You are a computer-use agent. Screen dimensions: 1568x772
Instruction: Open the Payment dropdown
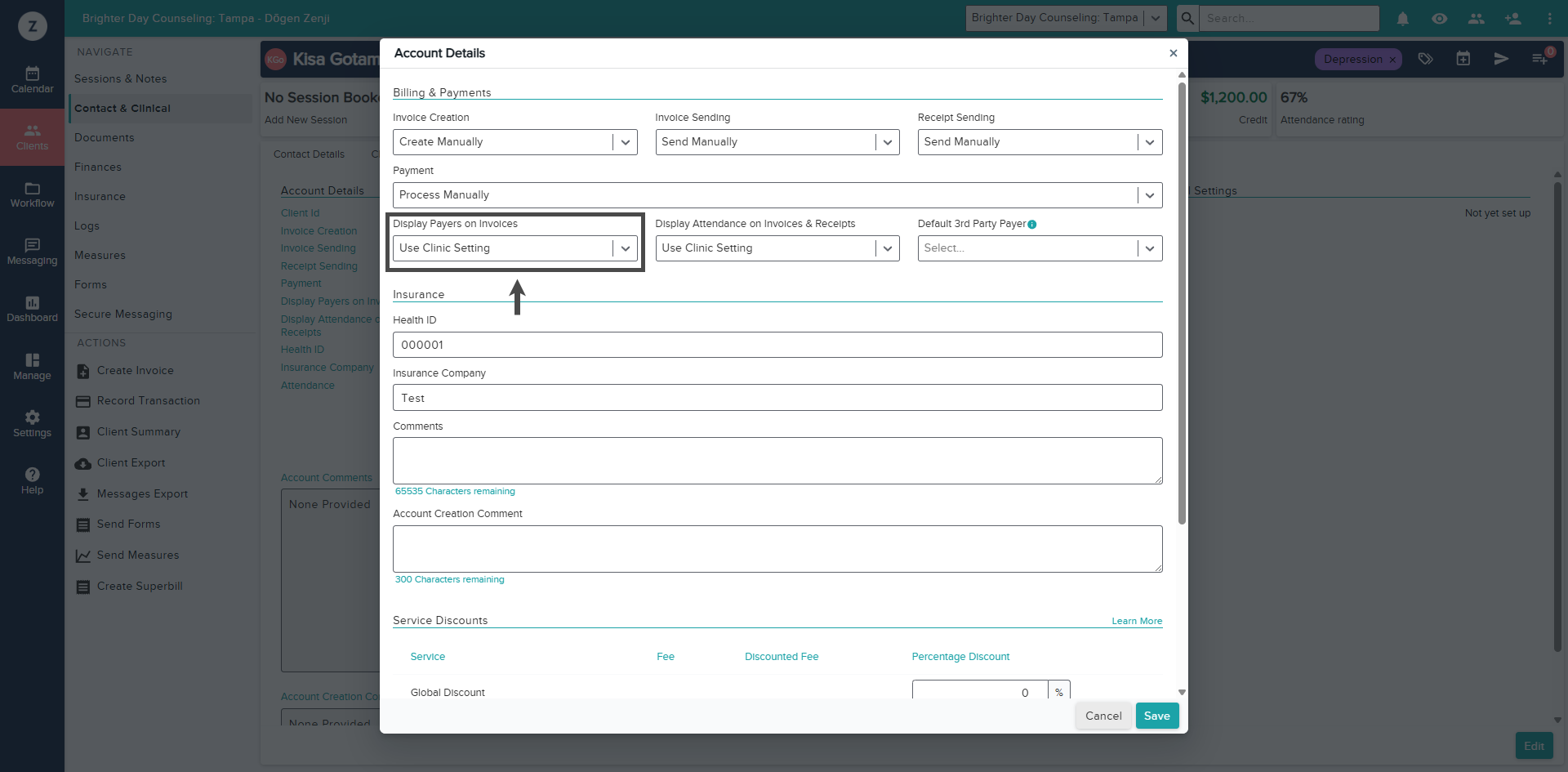(x=777, y=195)
